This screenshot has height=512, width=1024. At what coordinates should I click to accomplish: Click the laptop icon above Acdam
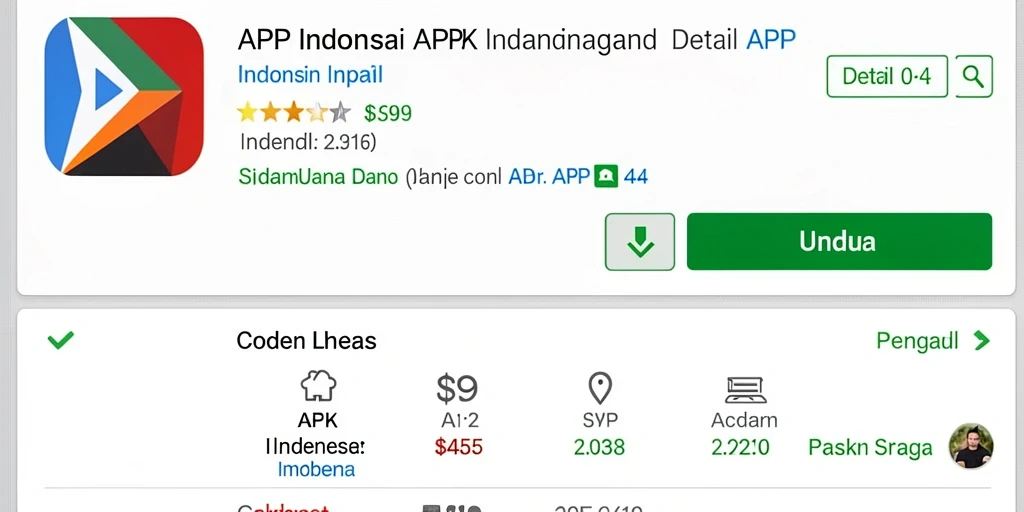[x=744, y=390]
